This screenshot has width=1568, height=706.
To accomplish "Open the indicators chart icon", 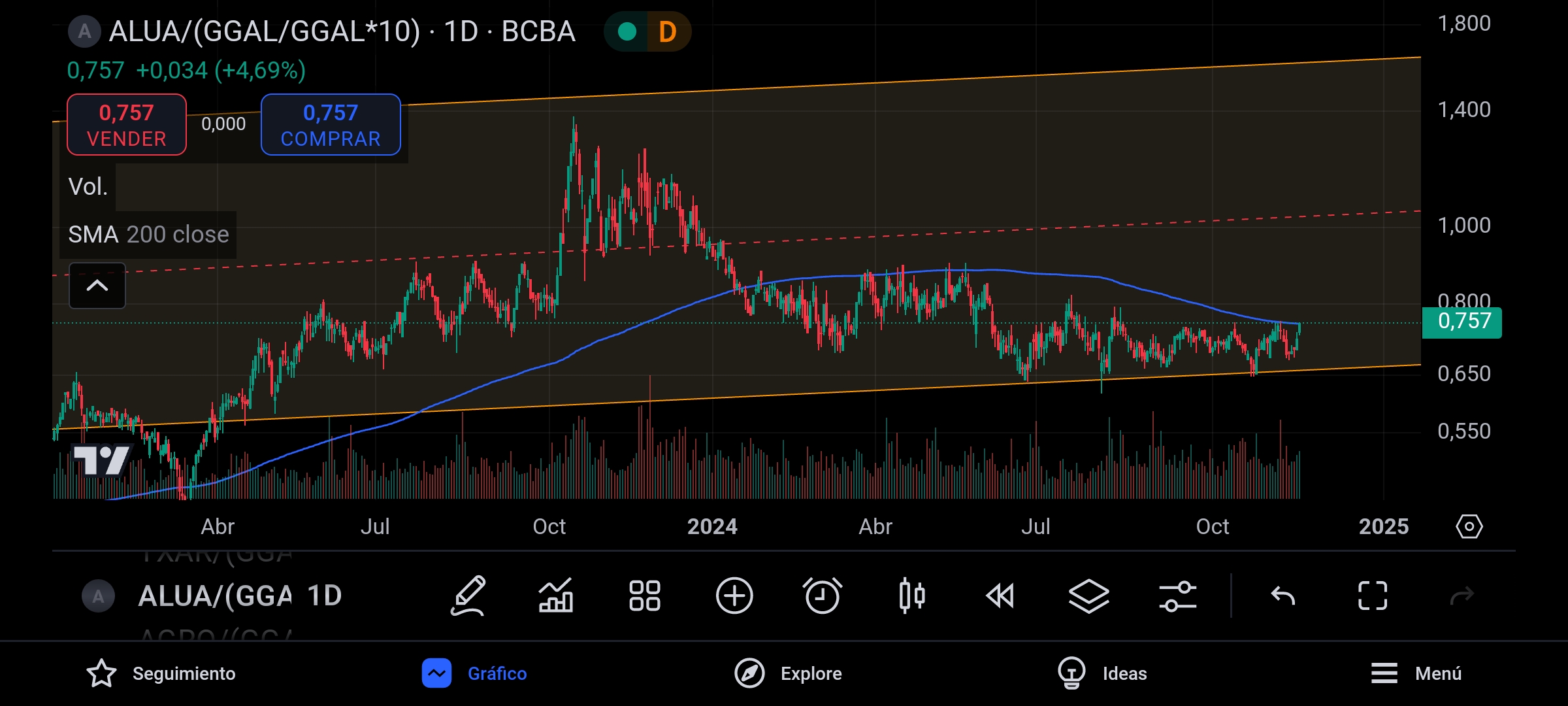I will click(x=556, y=596).
